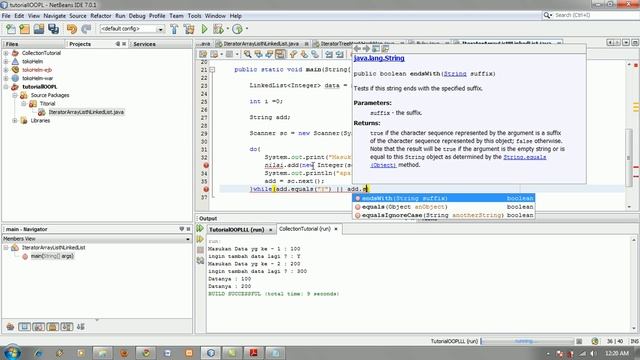Screen dimensions: 640x360
Task: Select equalsIgnoreCase completion item
Action: (x=443, y=215)
